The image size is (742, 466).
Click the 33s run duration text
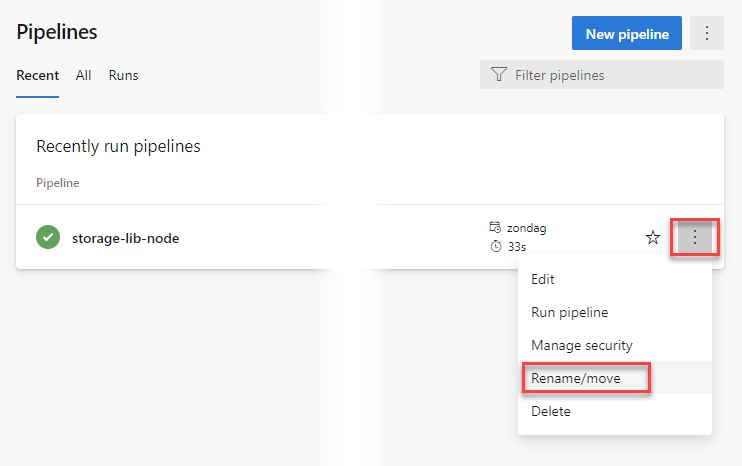517,247
